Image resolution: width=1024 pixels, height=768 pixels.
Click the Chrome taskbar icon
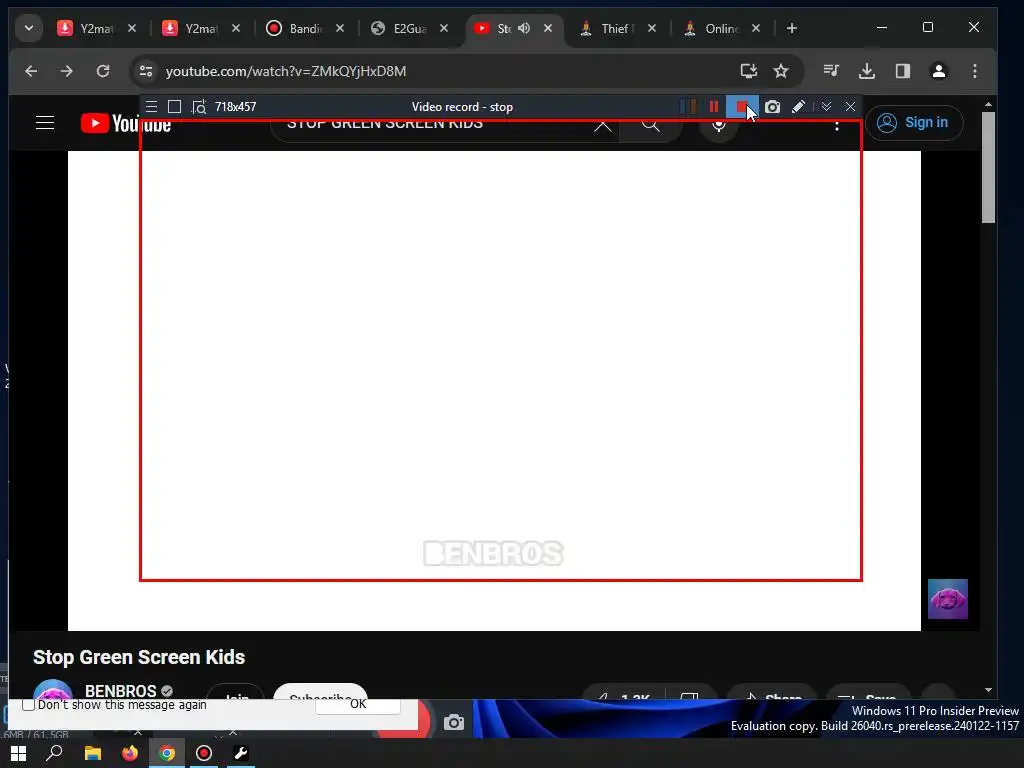click(167, 753)
